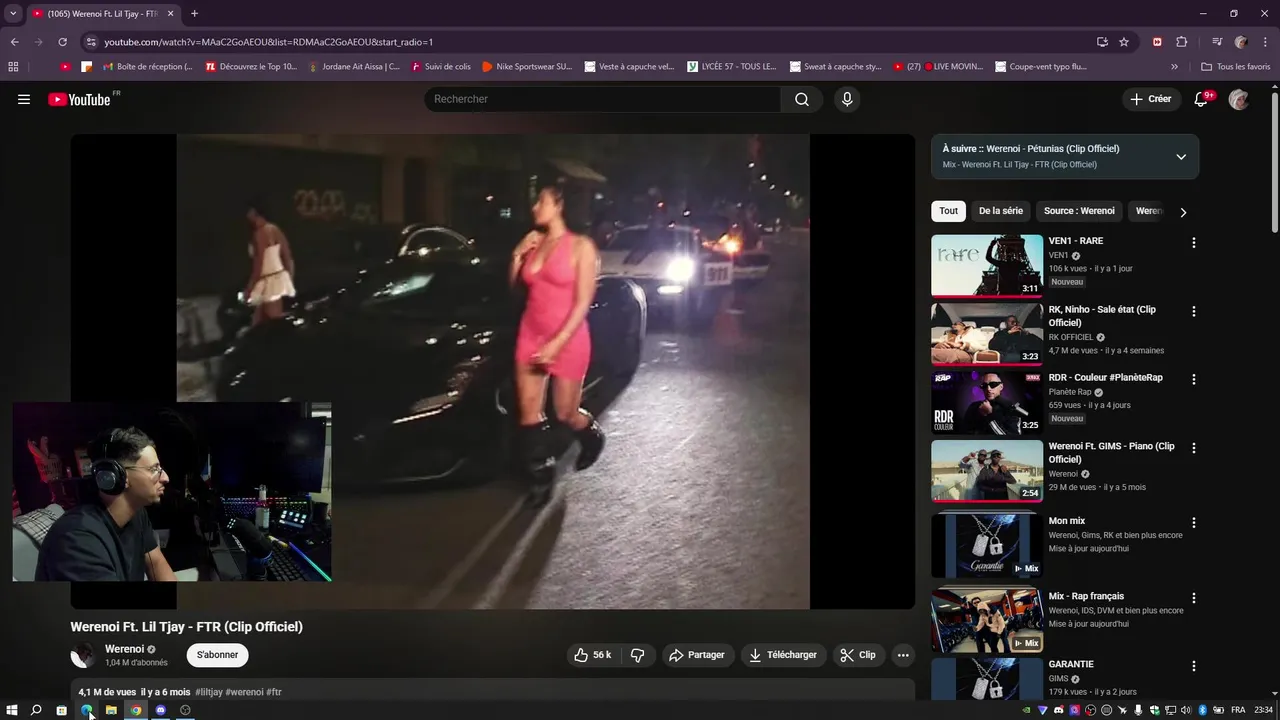The width and height of the screenshot is (1280, 720).
Task: Click the search magnifier button
Action: pos(802,99)
